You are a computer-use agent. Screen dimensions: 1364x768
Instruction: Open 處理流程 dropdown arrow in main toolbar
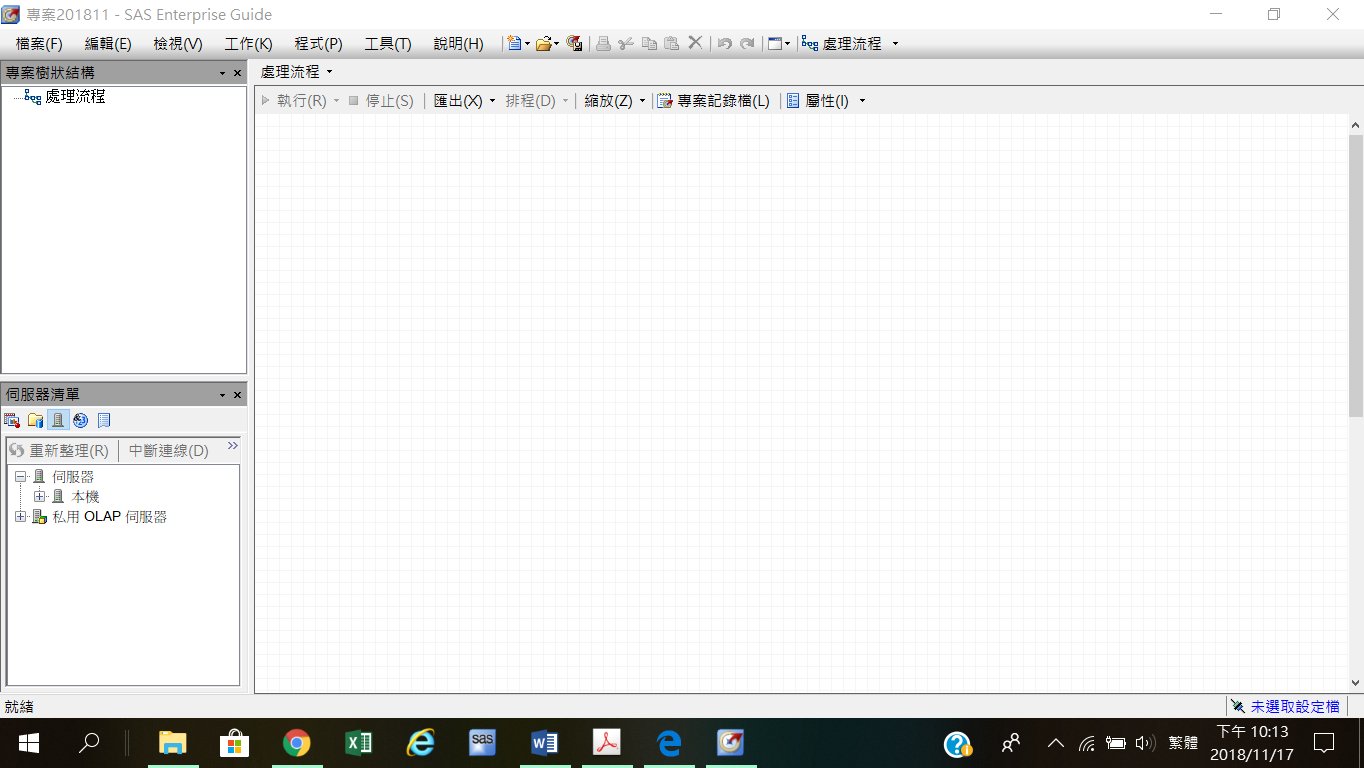click(895, 44)
